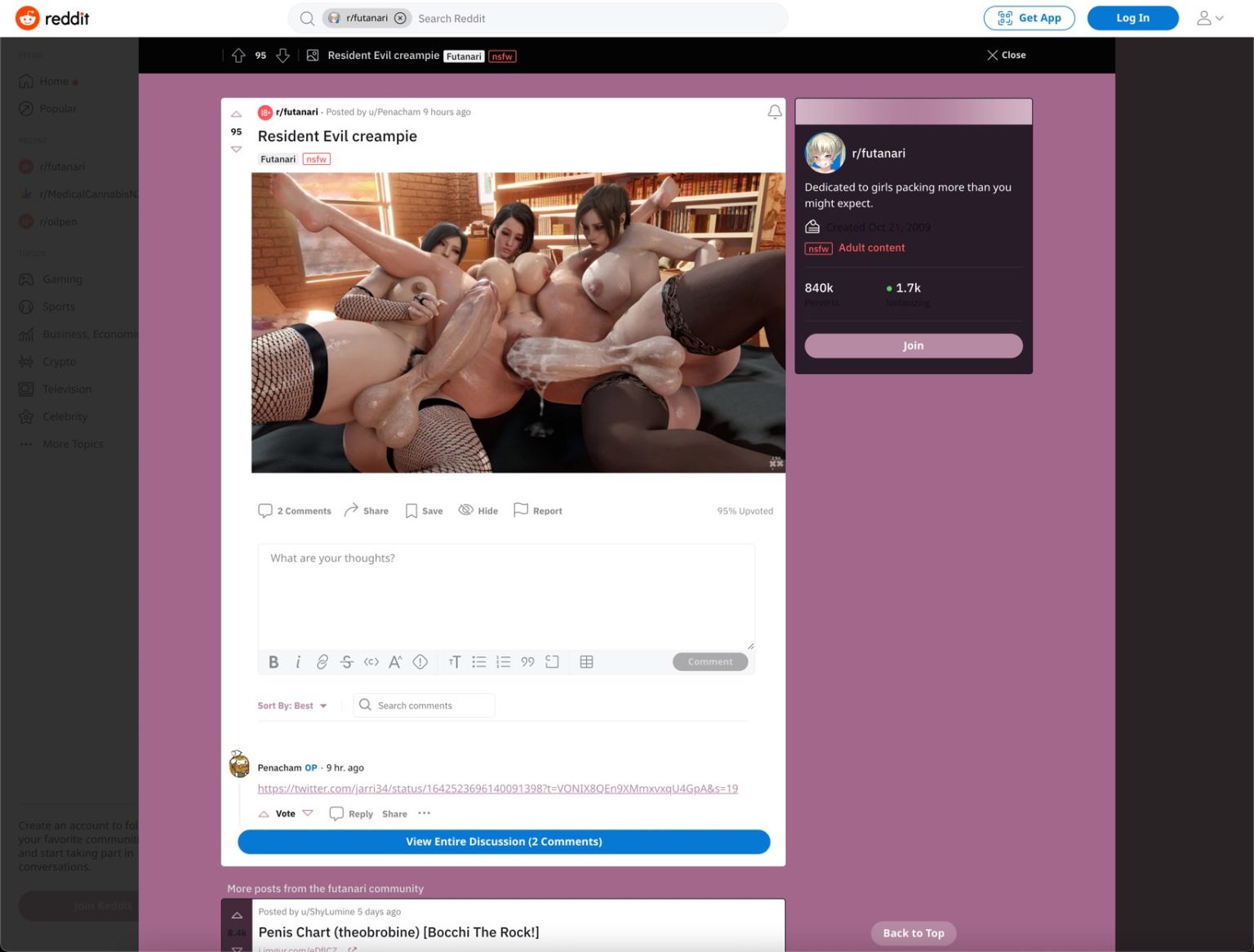The image size is (1254, 952).
Task: Click the downvote arrow under the 95 score
Action: tap(236, 149)
